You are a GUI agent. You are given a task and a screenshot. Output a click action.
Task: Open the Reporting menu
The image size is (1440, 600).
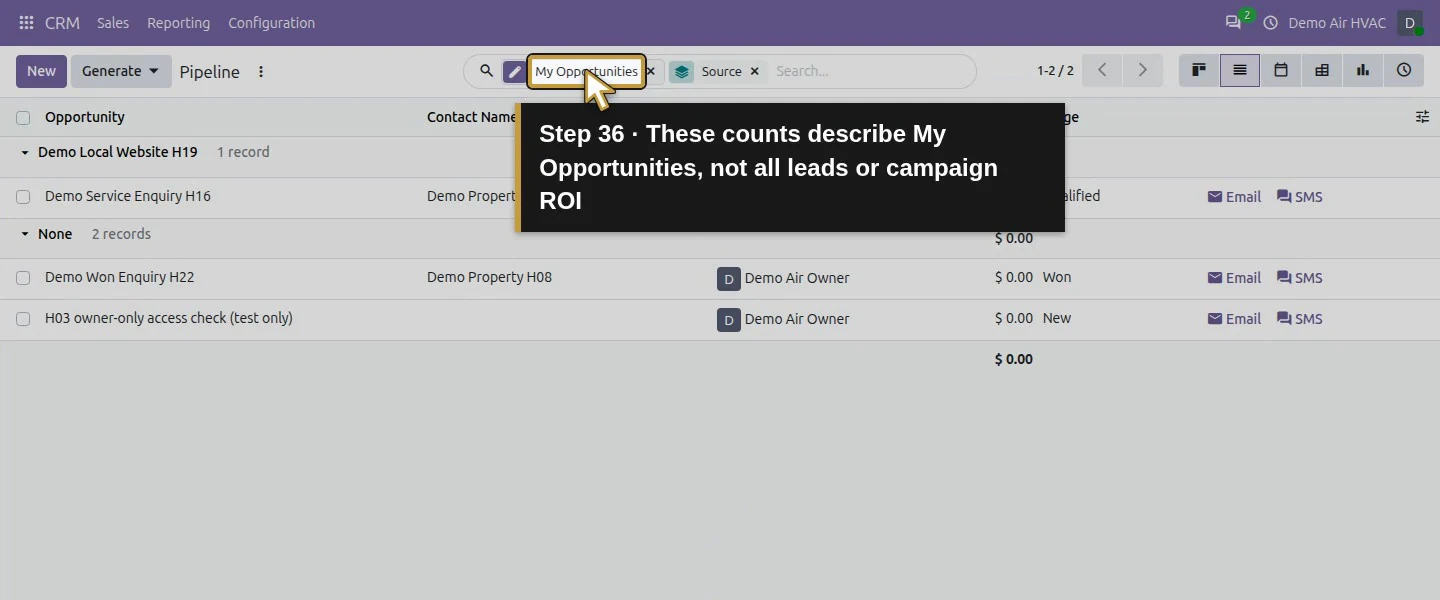click(x=178, y=23)
